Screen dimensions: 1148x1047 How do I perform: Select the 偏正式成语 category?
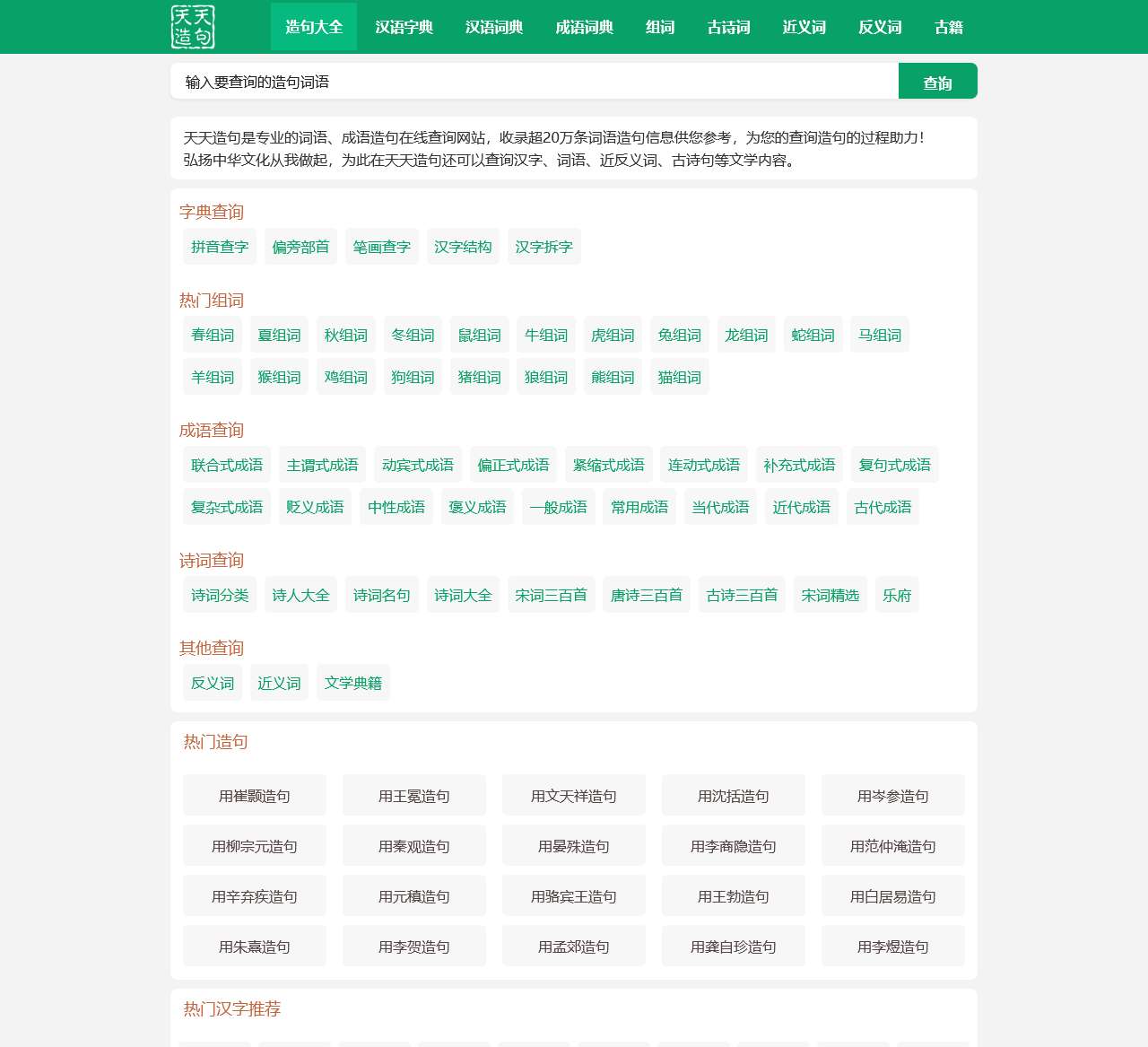point(513,466)
